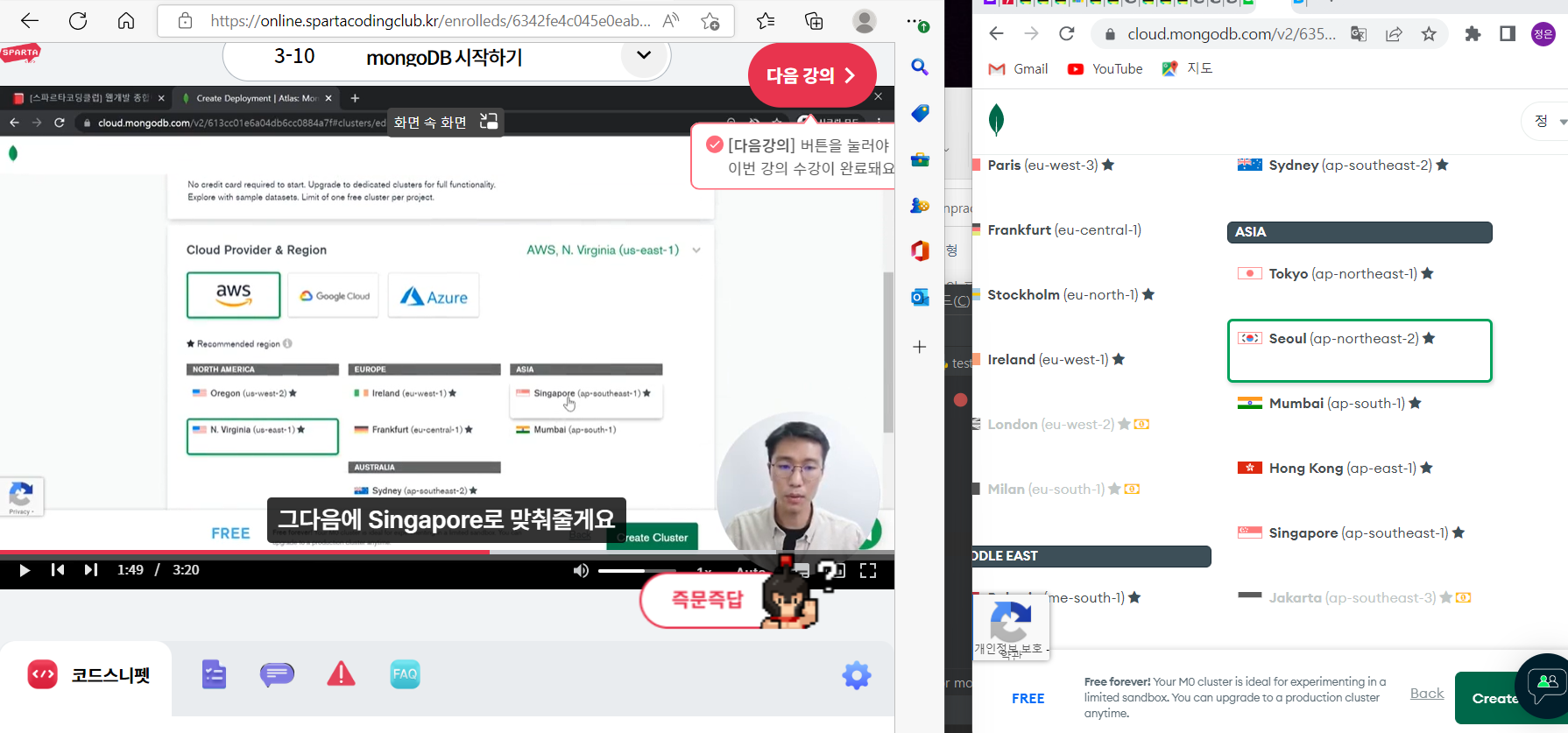Open Chrome extensions puzzle icon
The image size is (1568, 733).
click(1473, 34)
